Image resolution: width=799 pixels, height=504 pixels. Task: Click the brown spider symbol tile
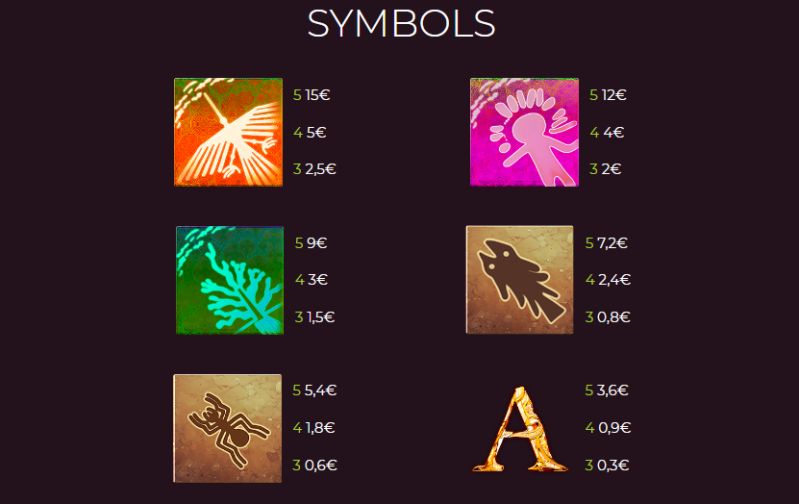click(x=227, y=428)
